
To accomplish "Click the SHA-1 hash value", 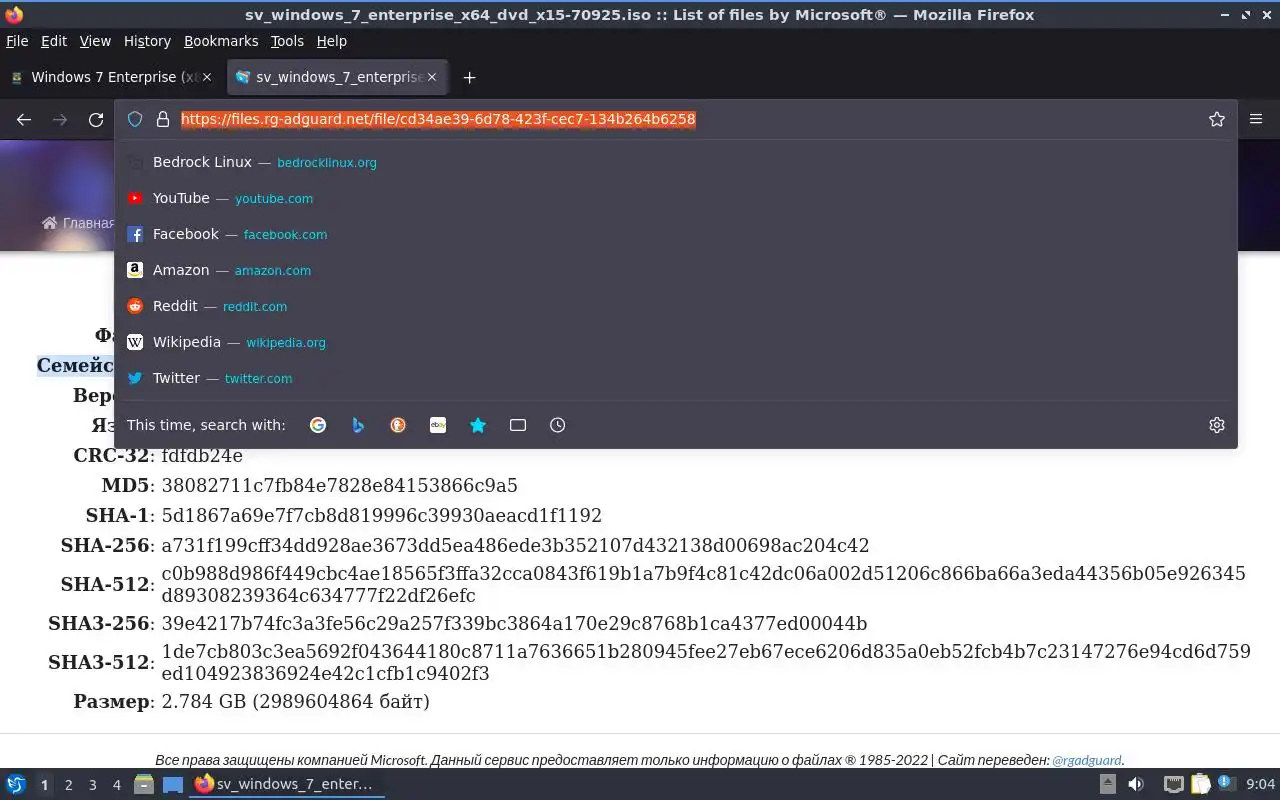I will [381, 516].
